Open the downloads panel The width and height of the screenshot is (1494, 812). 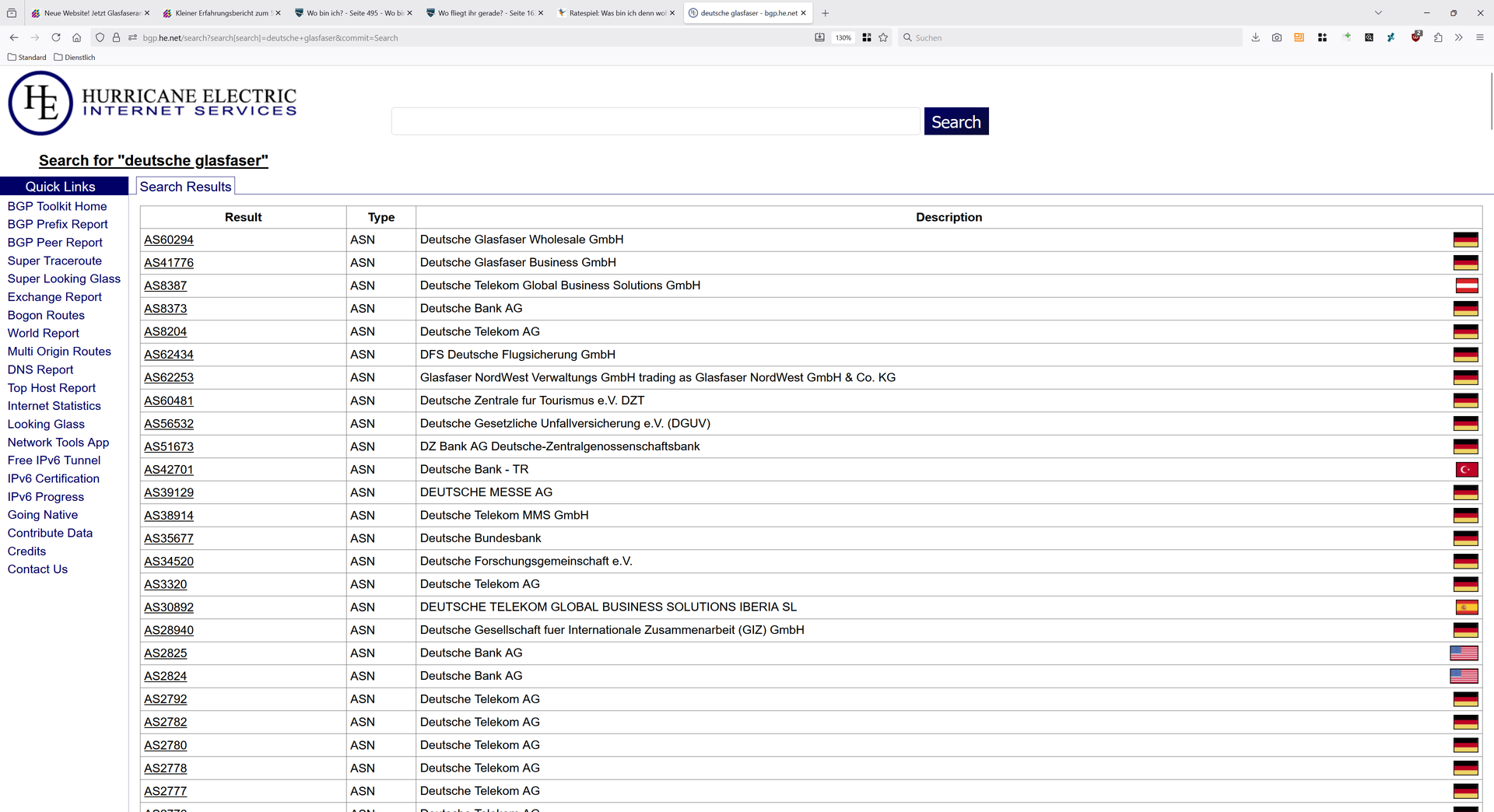1255,37
